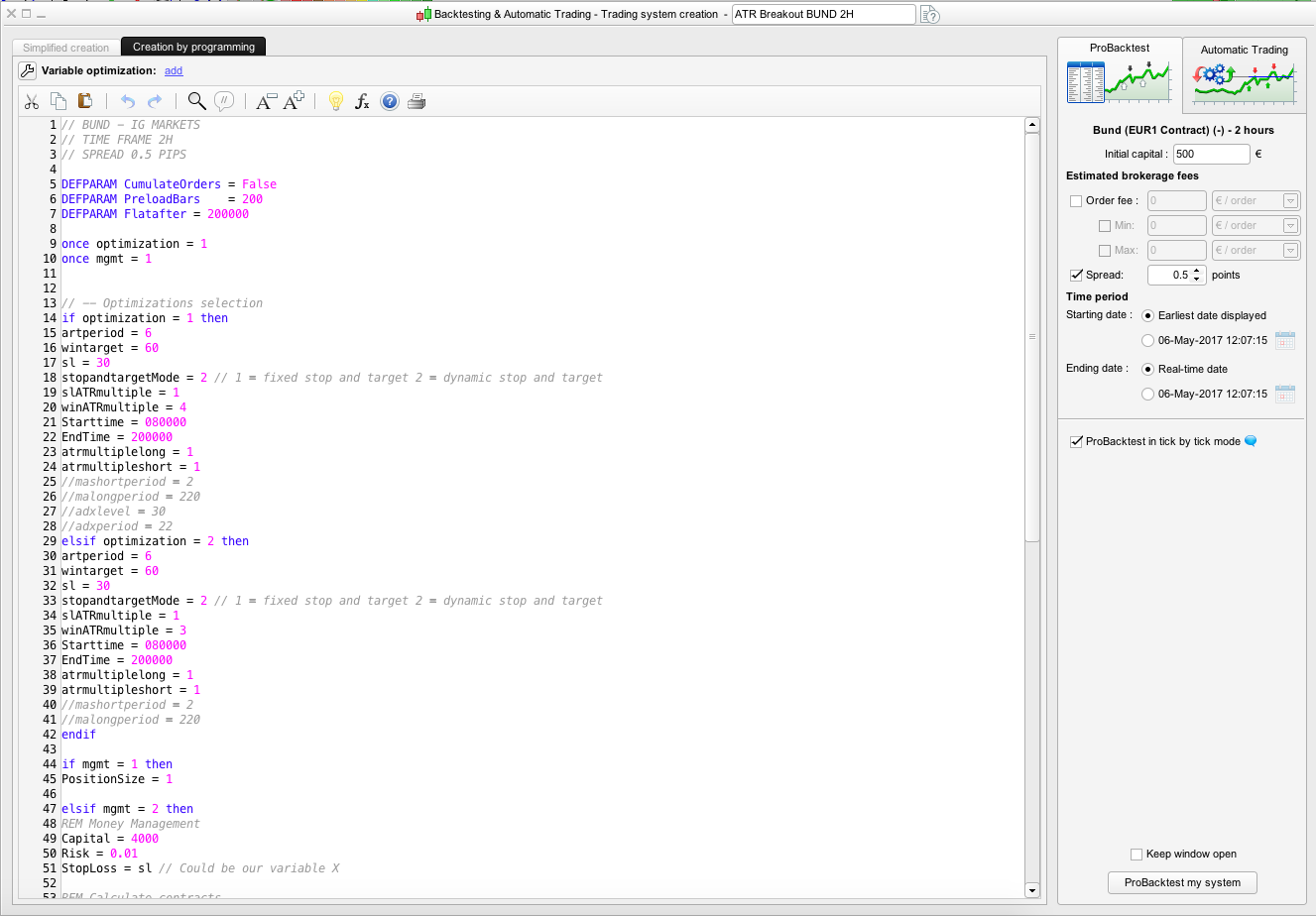Open the fx function library icon
1316x916 pixels.
(362, 101)
